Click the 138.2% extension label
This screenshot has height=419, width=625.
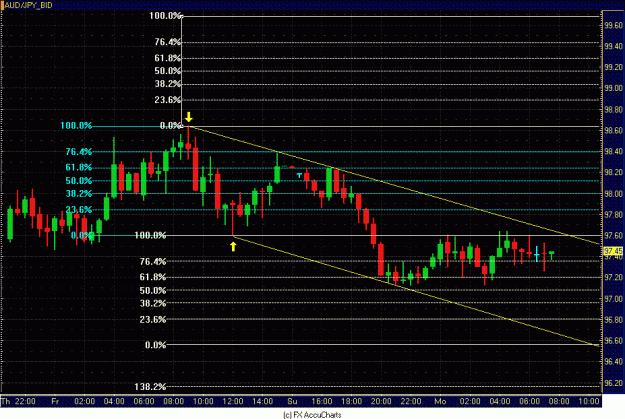150,386
